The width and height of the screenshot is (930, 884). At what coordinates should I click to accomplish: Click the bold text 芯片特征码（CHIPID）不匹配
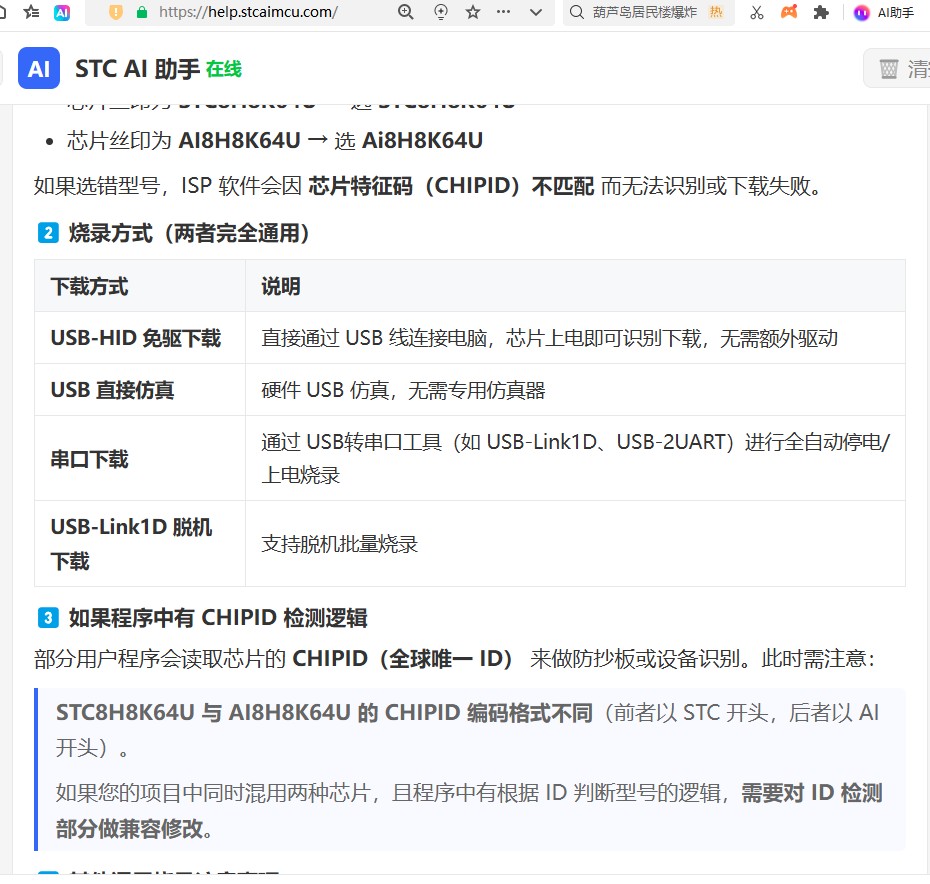[451, 186]
